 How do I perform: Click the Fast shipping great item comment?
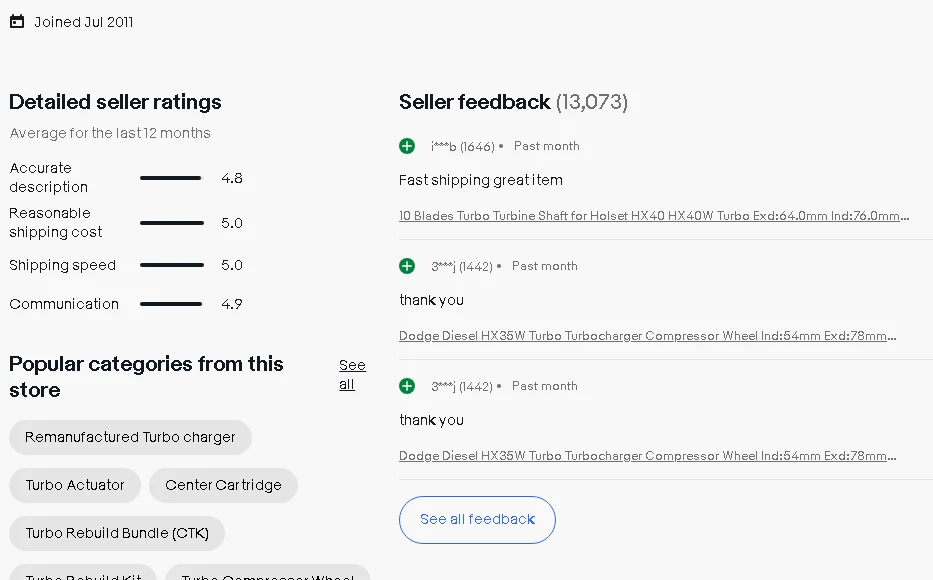(481, 180)
